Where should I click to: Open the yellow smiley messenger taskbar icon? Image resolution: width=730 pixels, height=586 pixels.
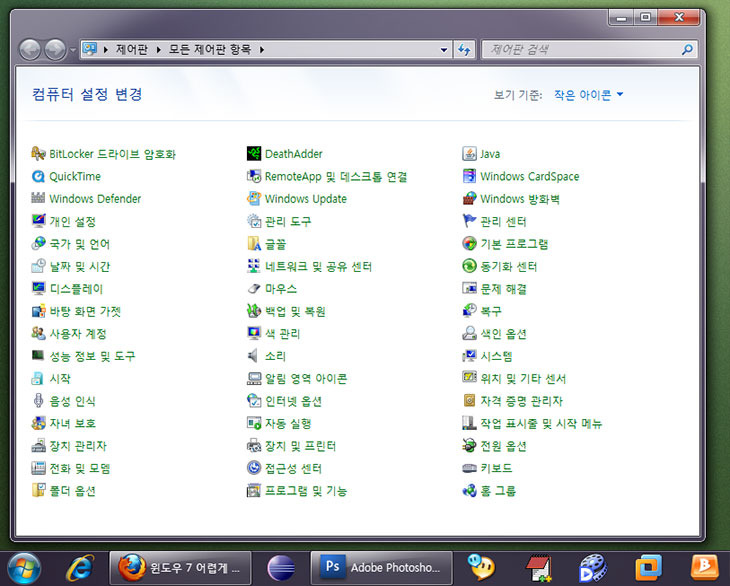481,568
